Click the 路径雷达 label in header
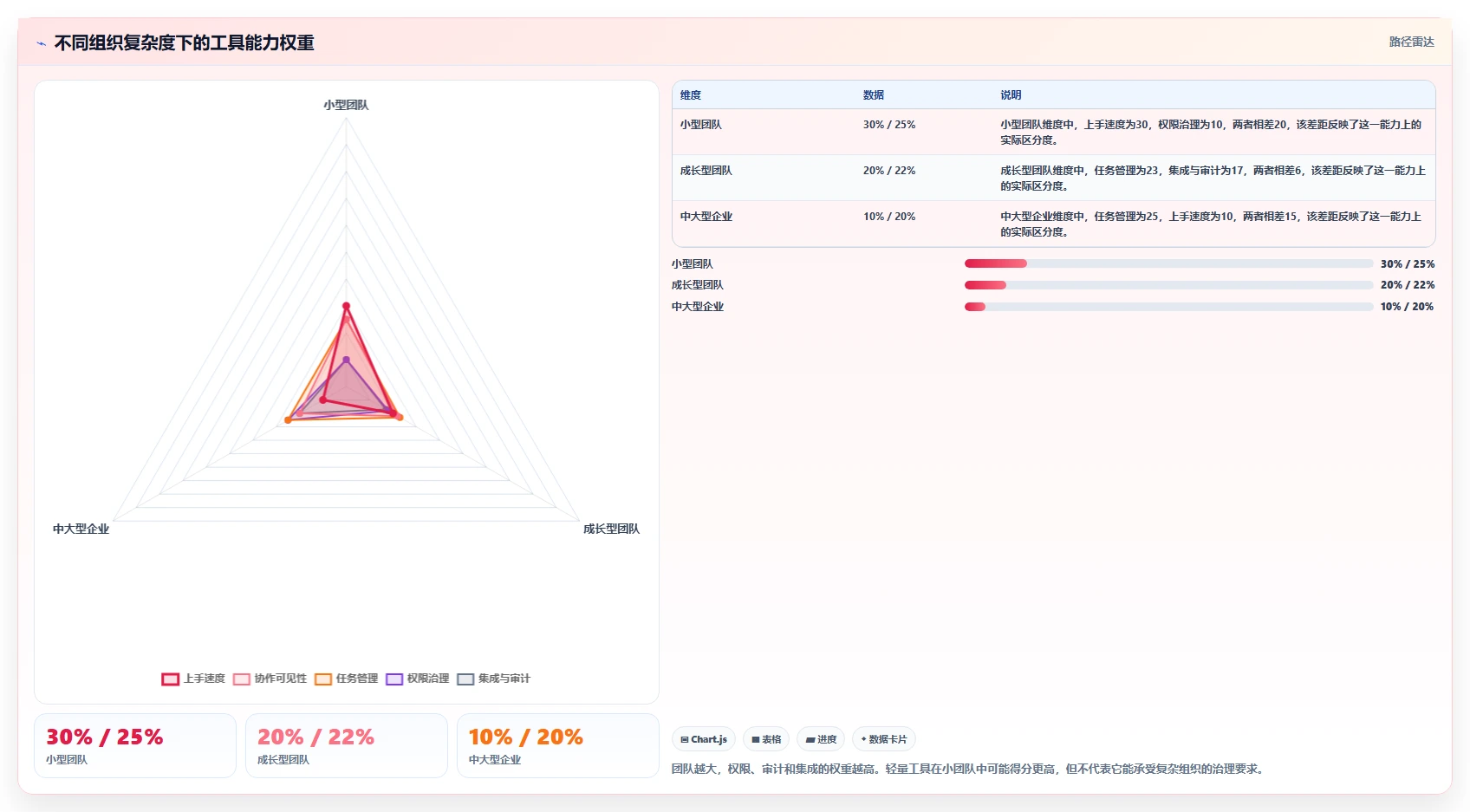The width and height of the screenshot is (1470, 812). coord(1411,42)
